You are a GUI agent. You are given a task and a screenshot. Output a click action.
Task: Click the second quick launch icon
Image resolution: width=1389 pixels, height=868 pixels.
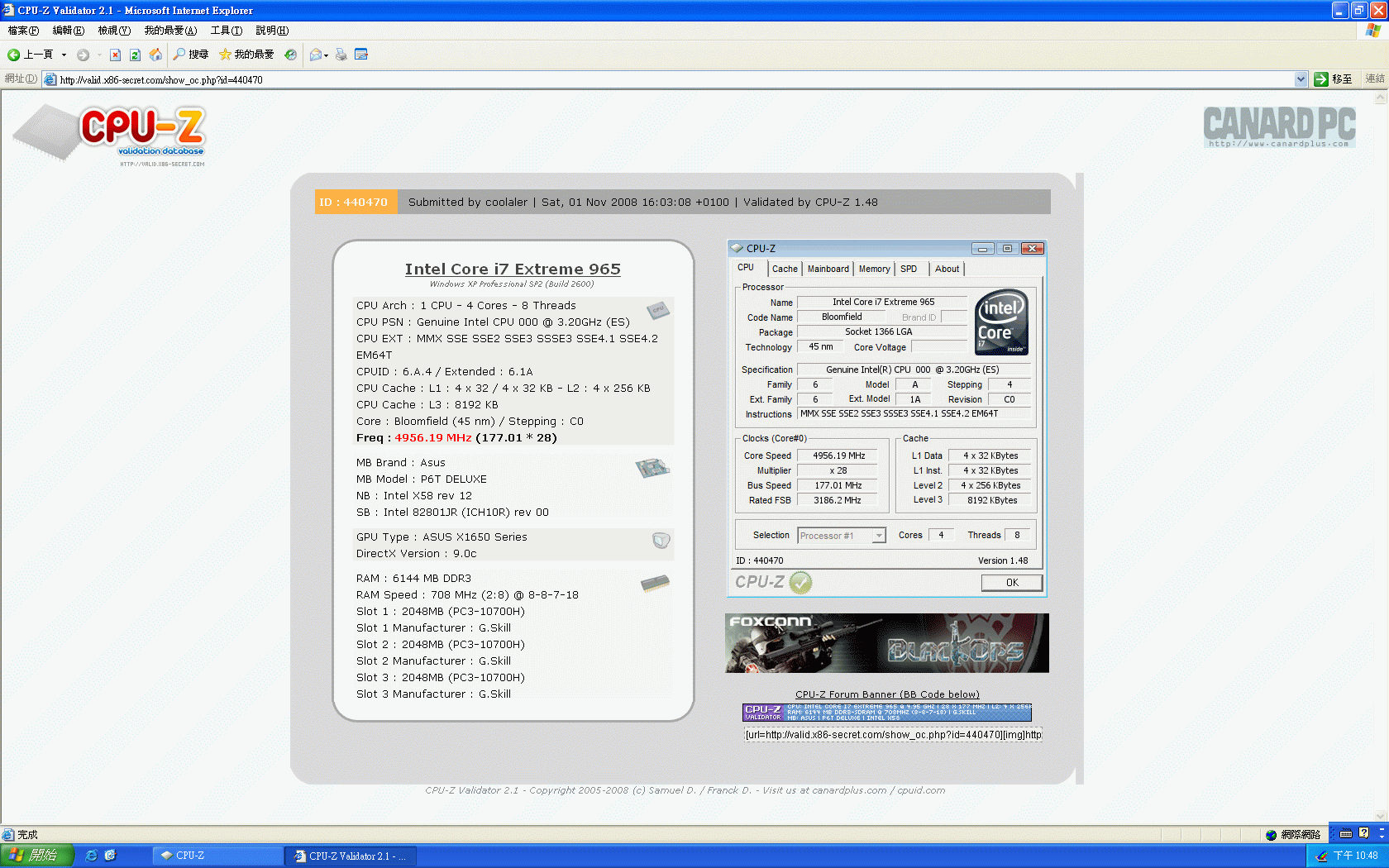[x=110, y=856]
